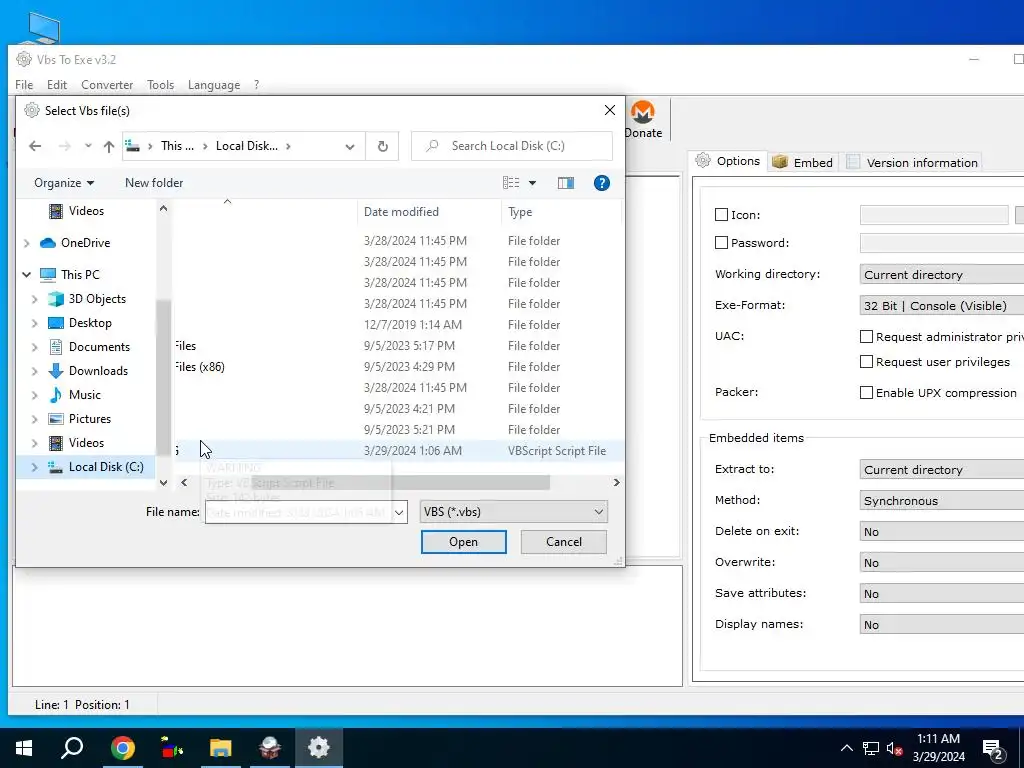
Task: Click the Cancel button
Action: [x=564, y=542]
